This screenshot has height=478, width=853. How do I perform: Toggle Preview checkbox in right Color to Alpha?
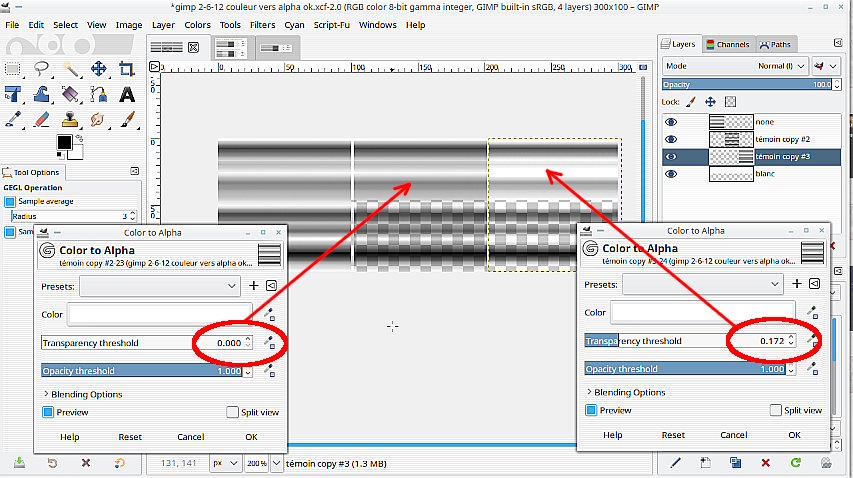click(591, 410)
